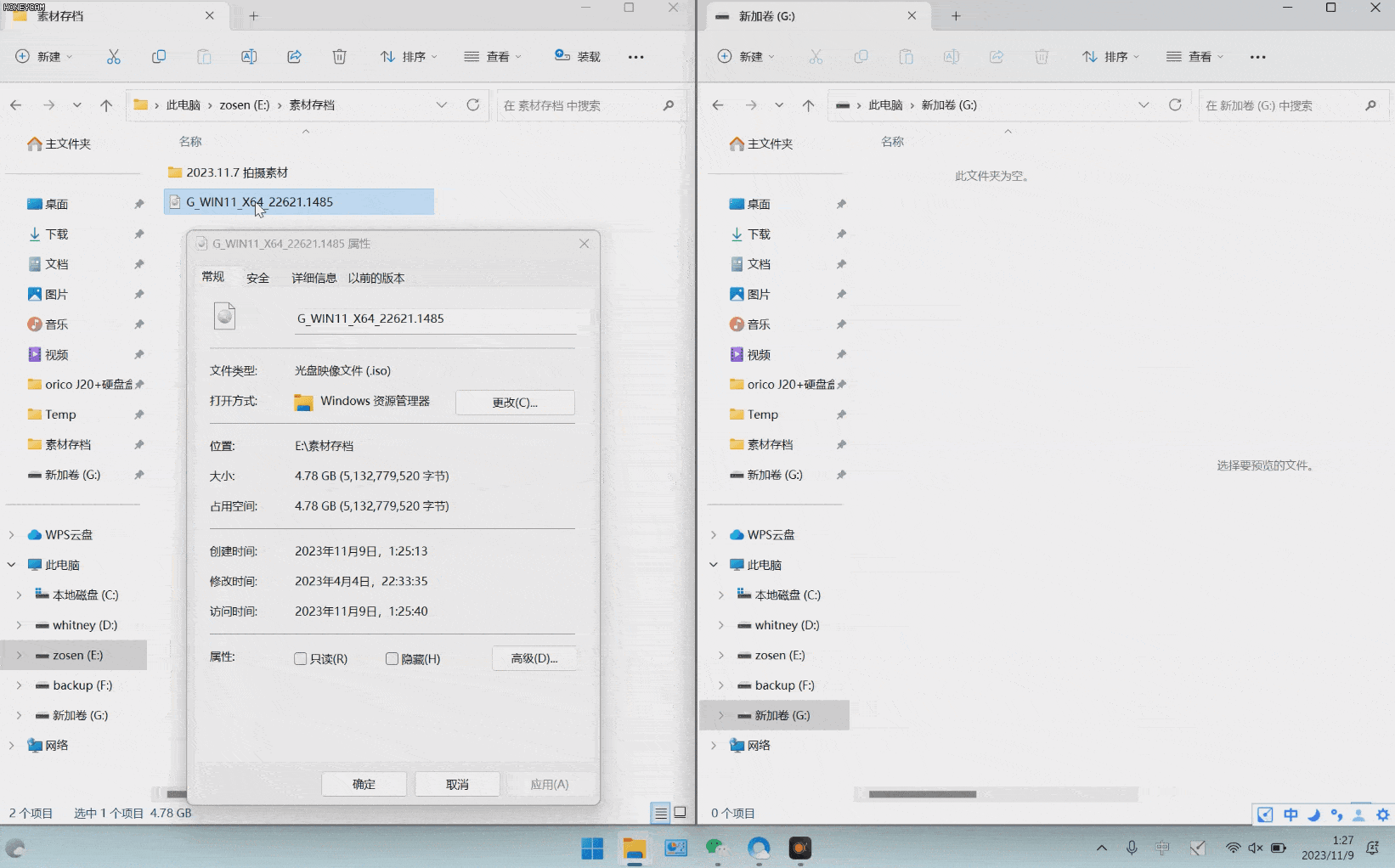
Task: Open the 排序 sort dropdown in the G: window
Action: [x=1110, y=57]
